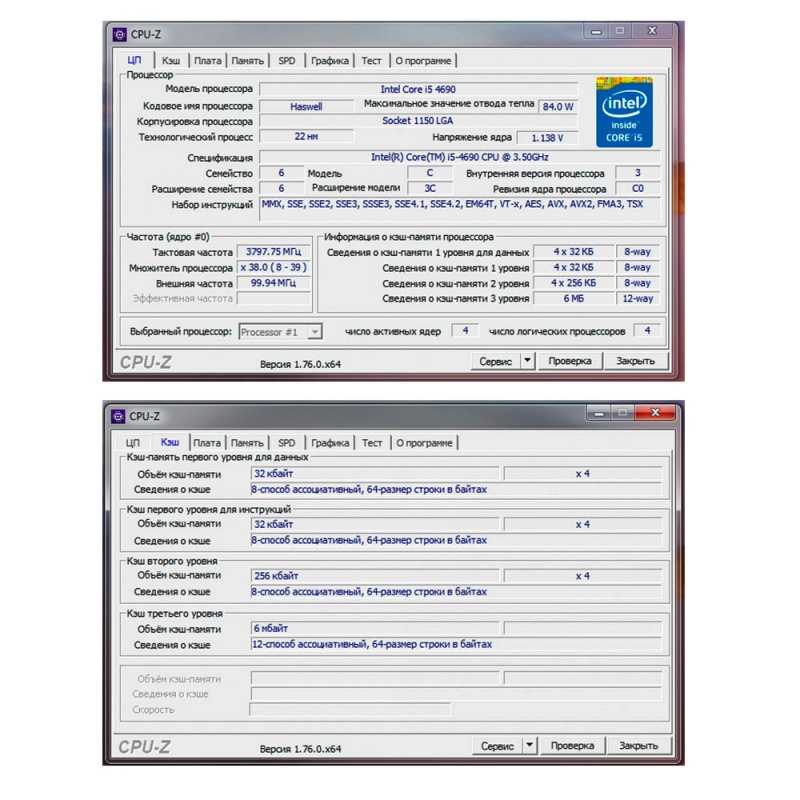This screenshot has height=800, width=800.
Task: Click the 3C extended model value
Action: 430,188
